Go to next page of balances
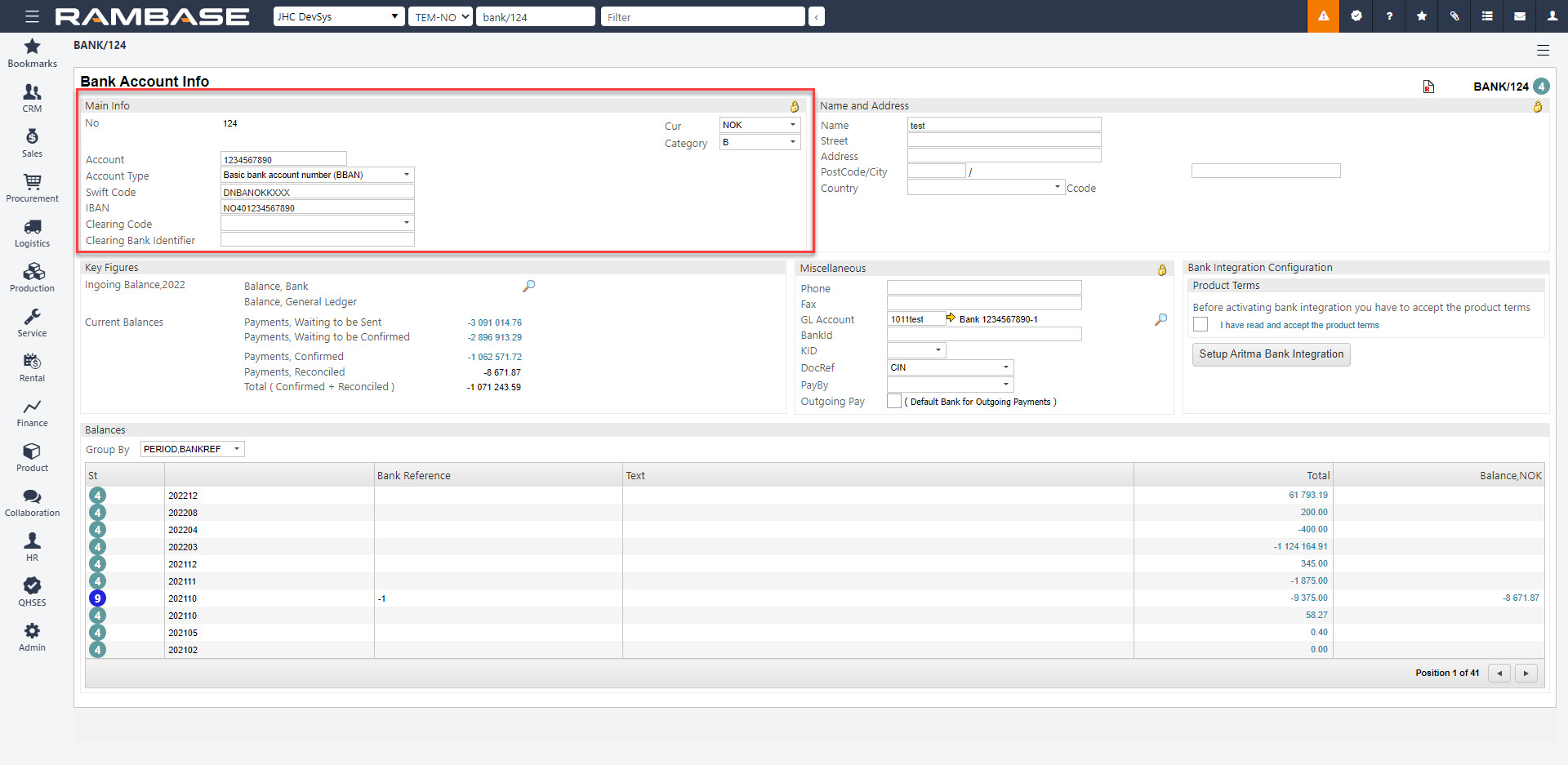 tap(1526, 674)
